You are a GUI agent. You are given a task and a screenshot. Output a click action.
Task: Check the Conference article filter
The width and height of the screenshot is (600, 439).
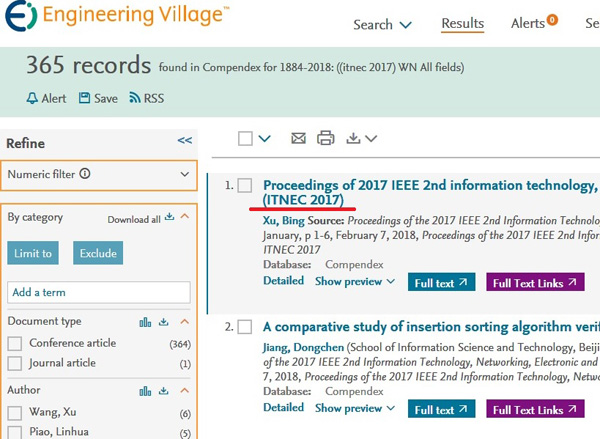15,343
